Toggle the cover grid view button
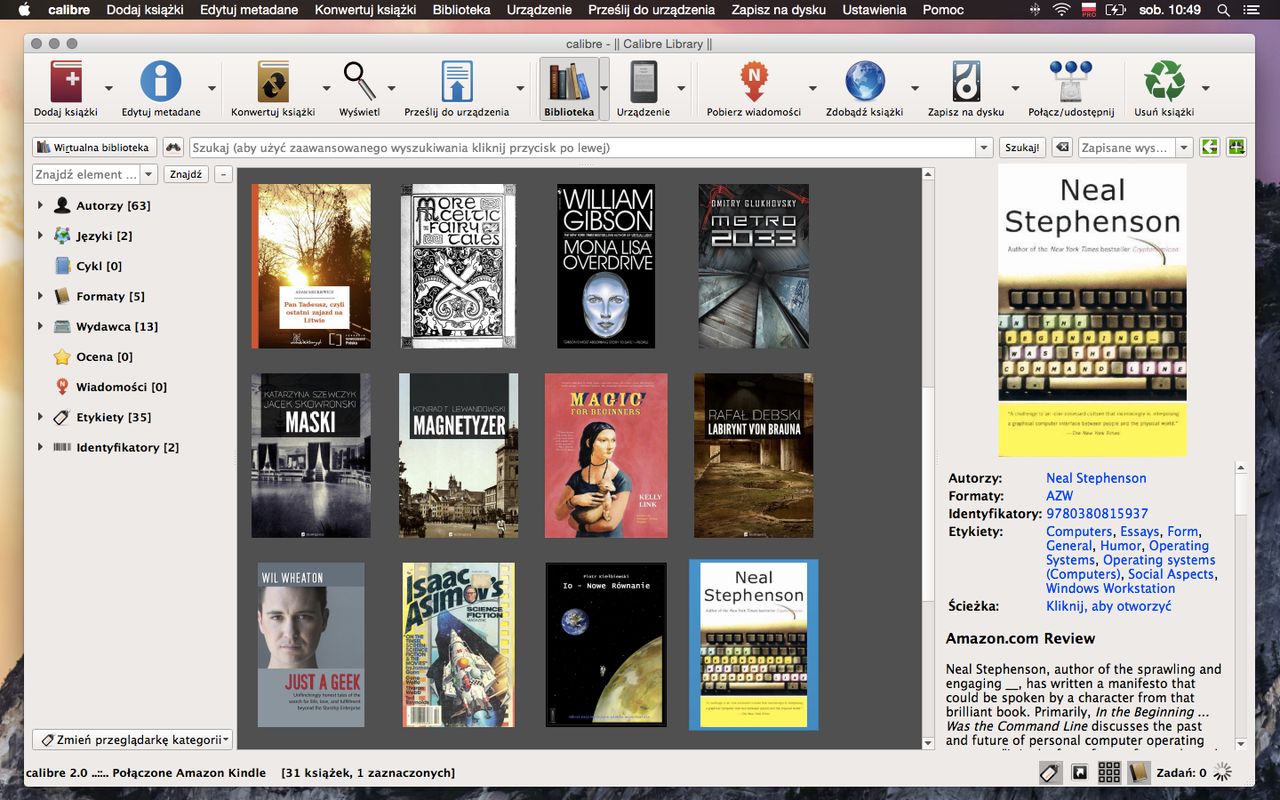 (x=1109, y=772)
